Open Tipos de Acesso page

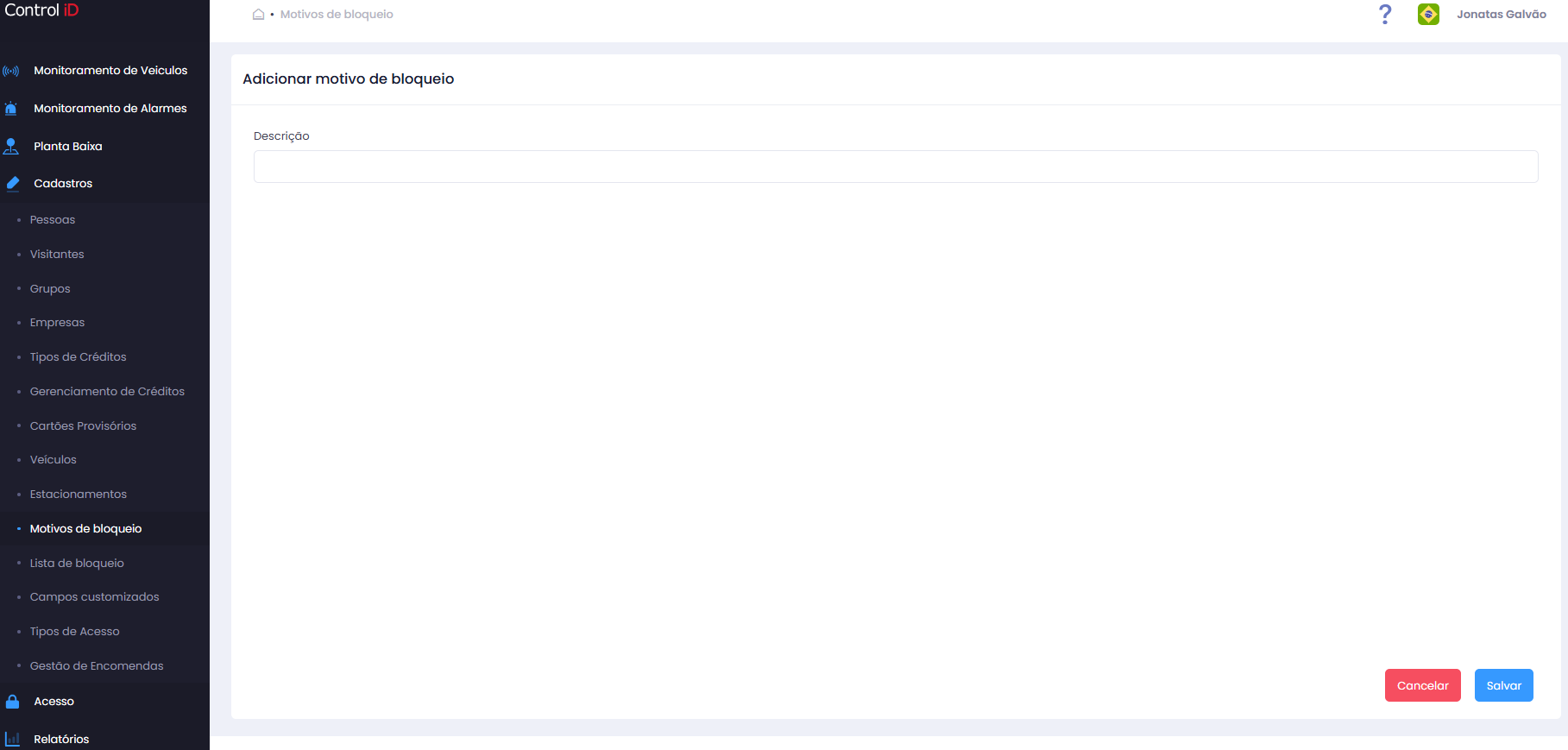coord(75,632)
